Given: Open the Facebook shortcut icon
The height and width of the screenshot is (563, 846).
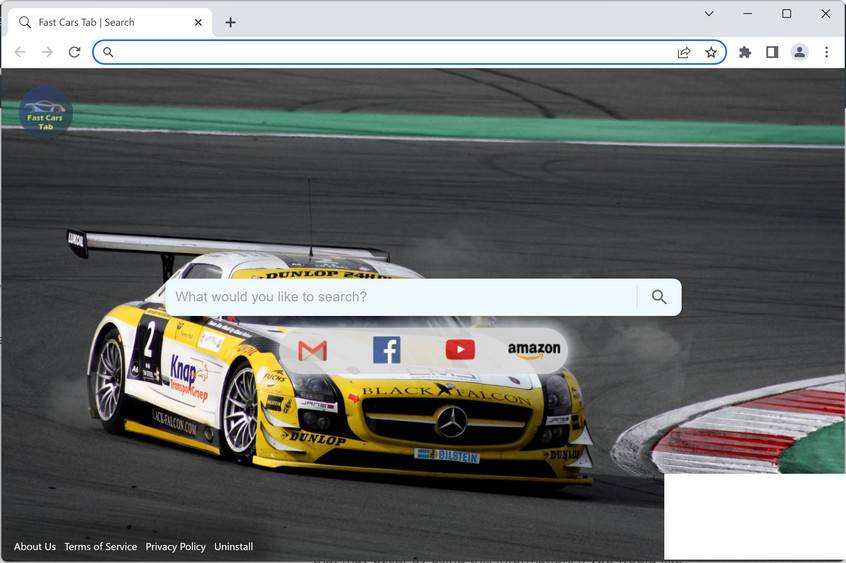Looking at the screenshot, I should pos(386,350).
